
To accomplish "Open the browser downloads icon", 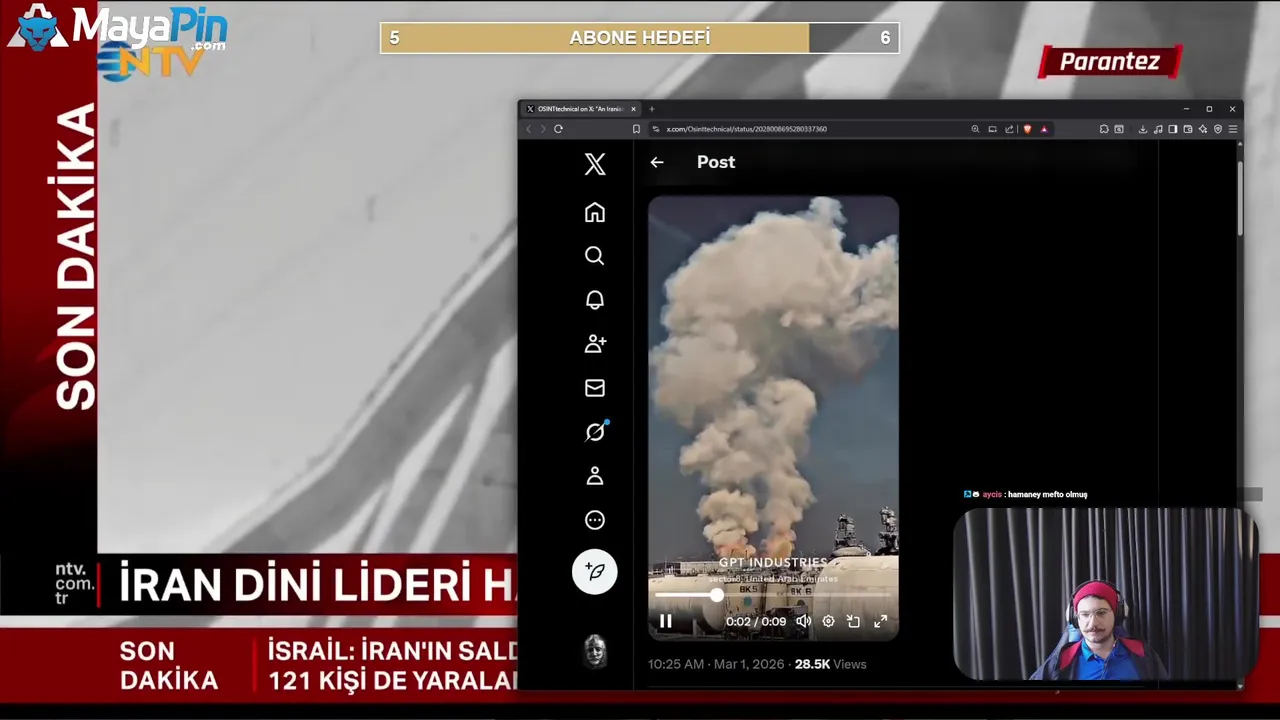I will click(1143, 129).
